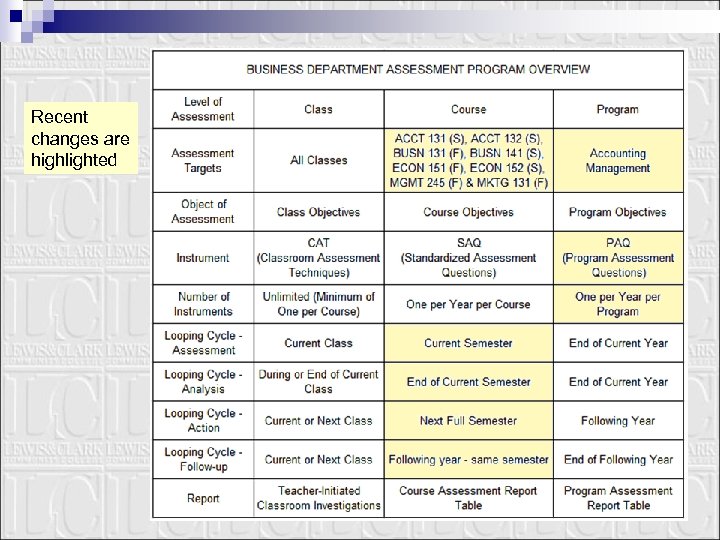Select the 'End of Current Semester' cell
This screenshot has height=540, width=720.
click(468, 382)
